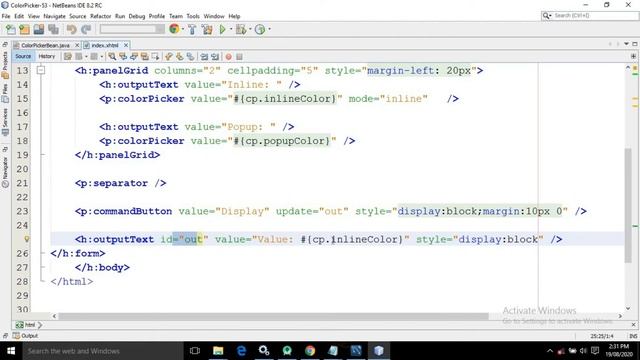Open the Navigate menu
The height and width of the screenshot is (360, 640).
54,16
